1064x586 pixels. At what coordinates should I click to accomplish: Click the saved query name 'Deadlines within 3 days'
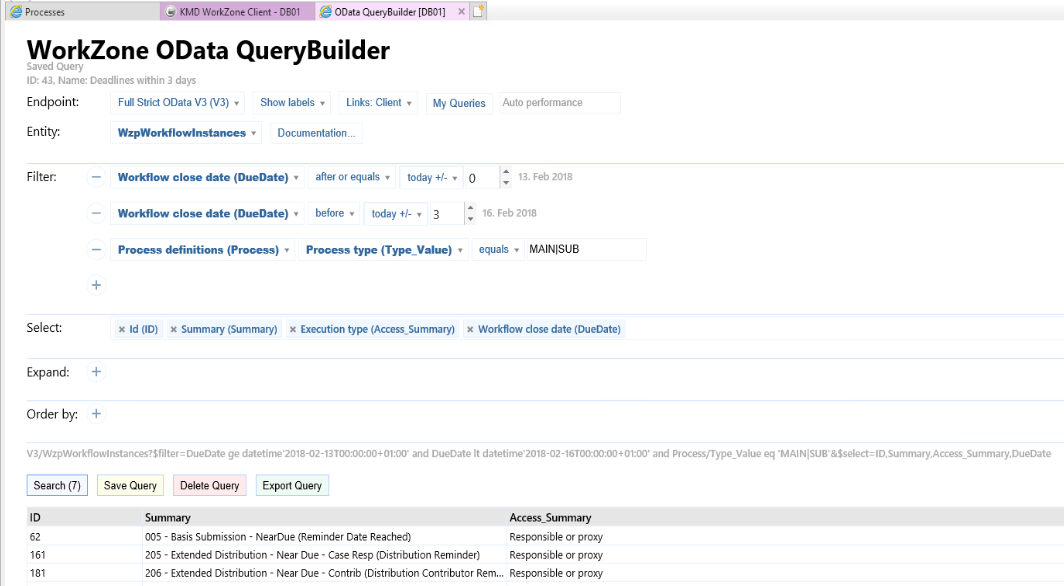[x=143, y=80]
